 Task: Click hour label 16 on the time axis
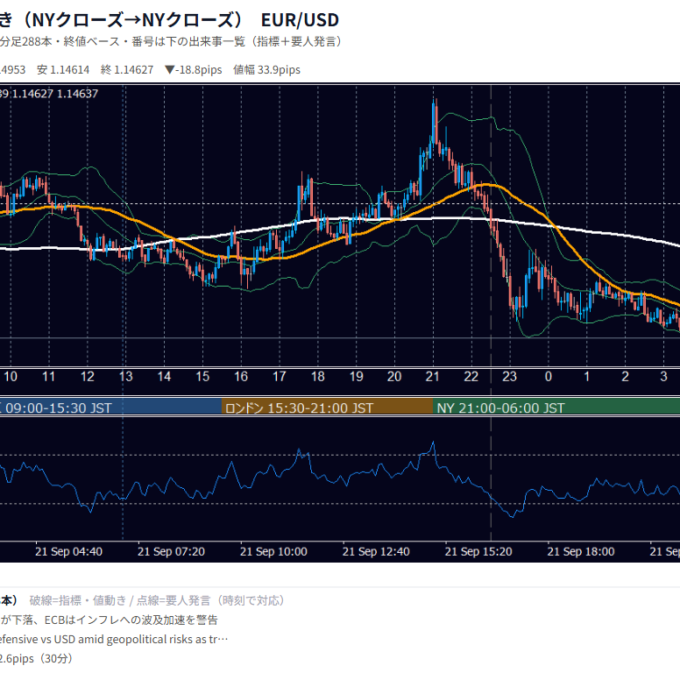(241, 376)
